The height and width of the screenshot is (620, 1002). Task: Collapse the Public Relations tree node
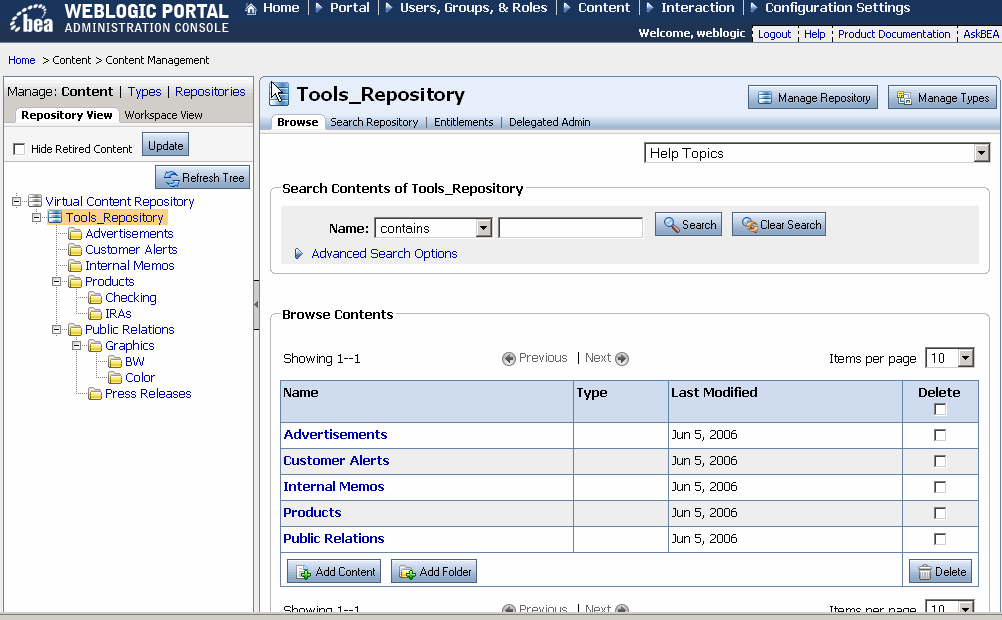coord(56,330)
